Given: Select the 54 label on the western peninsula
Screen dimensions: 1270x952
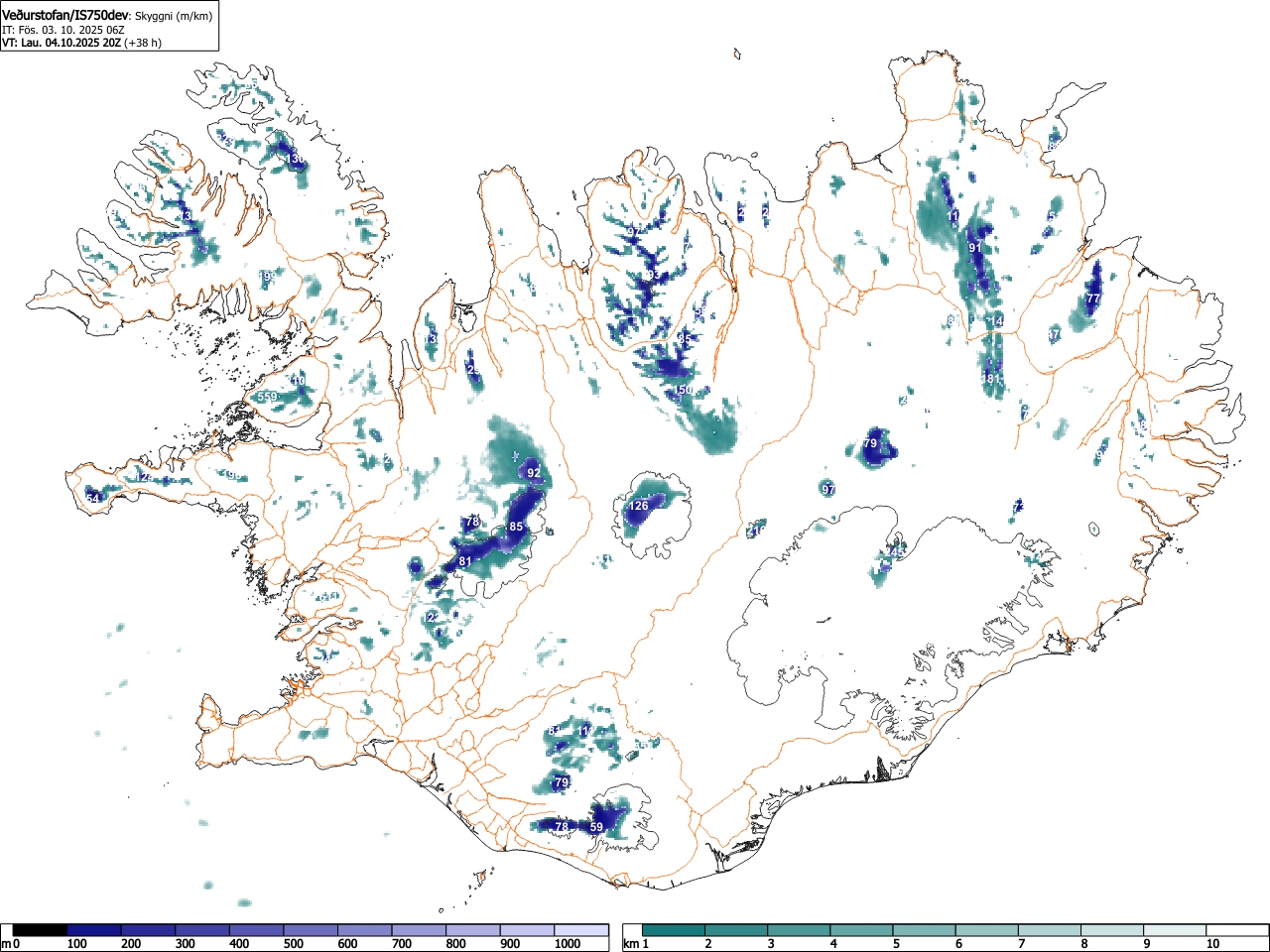Looking at the screenshot, I should [x=93, y=498].
